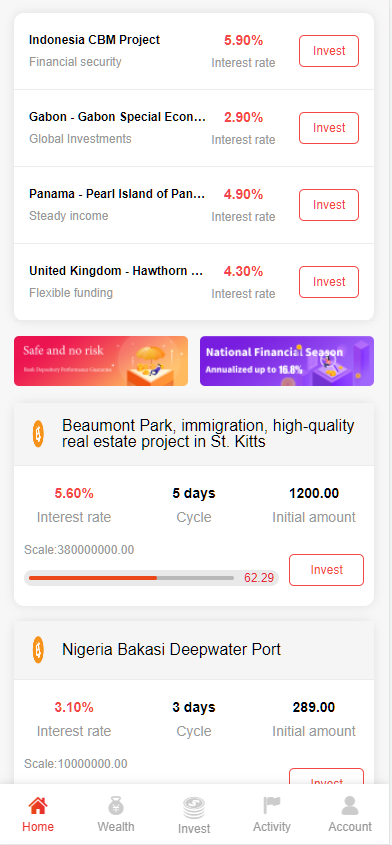Open Beaumont Park real estate project title
392x845 pixels.
coord(208,433)
